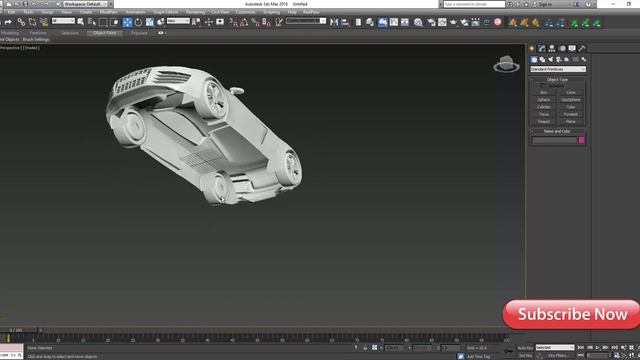Screen dimensions: 640x360
Task: Create a Box primitive
Action: 544,93
